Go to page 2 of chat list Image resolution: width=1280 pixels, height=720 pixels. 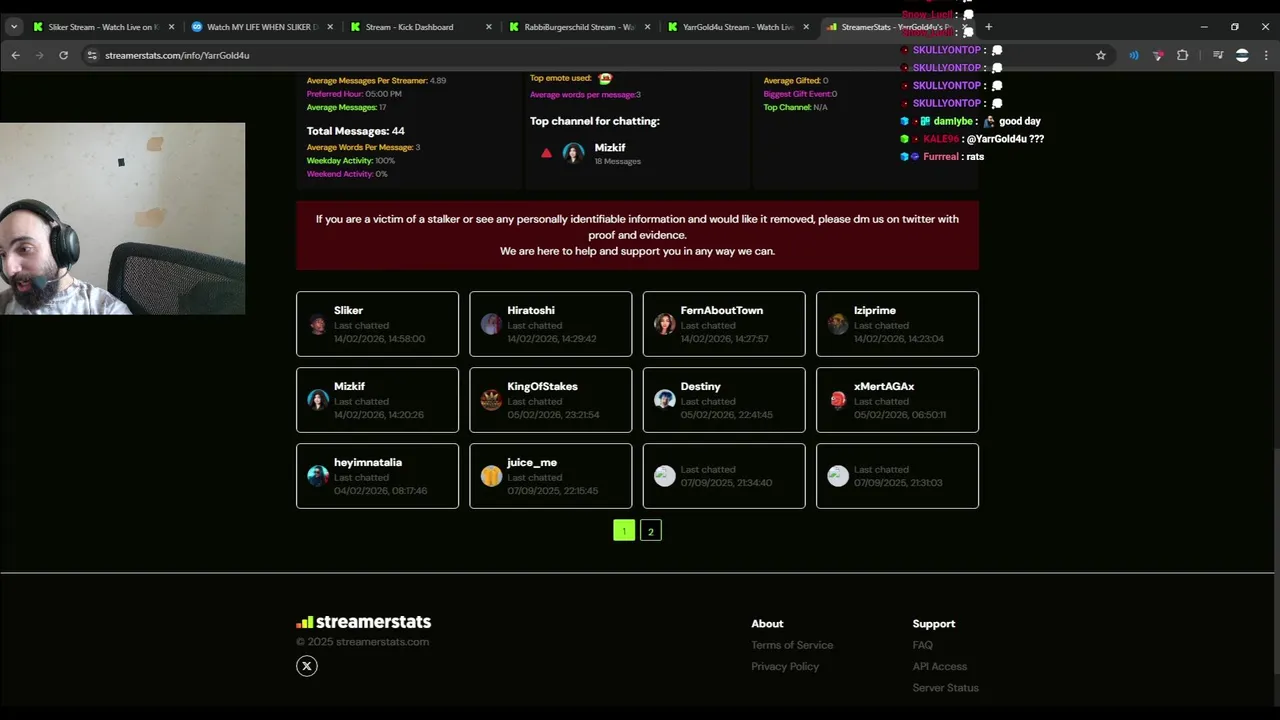[x=650, y=531]
